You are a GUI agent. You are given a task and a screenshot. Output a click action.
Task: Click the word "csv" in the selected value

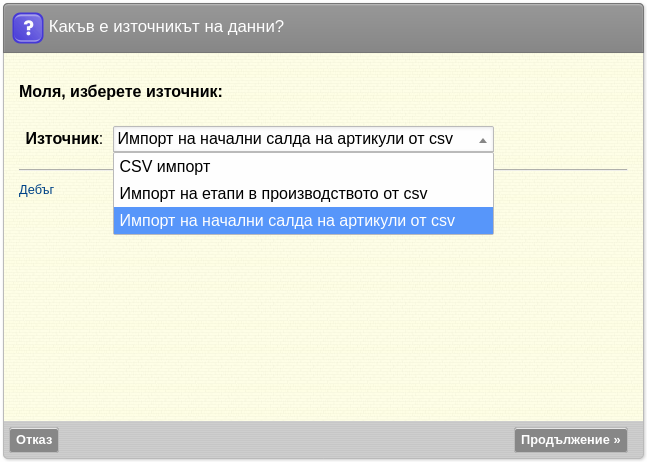tap(441, 139)
